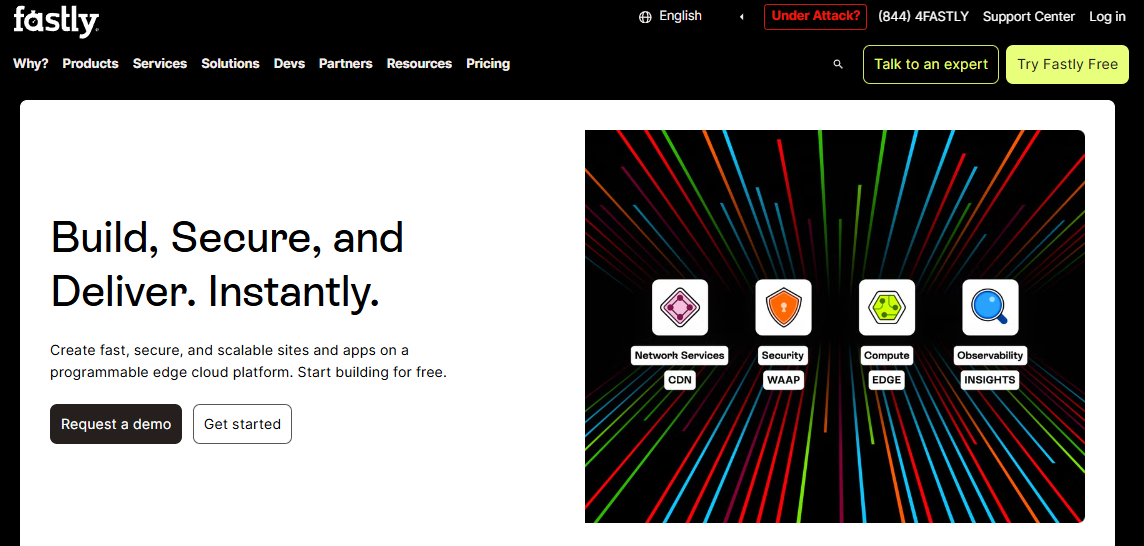Click the INSIGHTS label
This screenshot has height=546, width=1144.
[x=989, y=380]
